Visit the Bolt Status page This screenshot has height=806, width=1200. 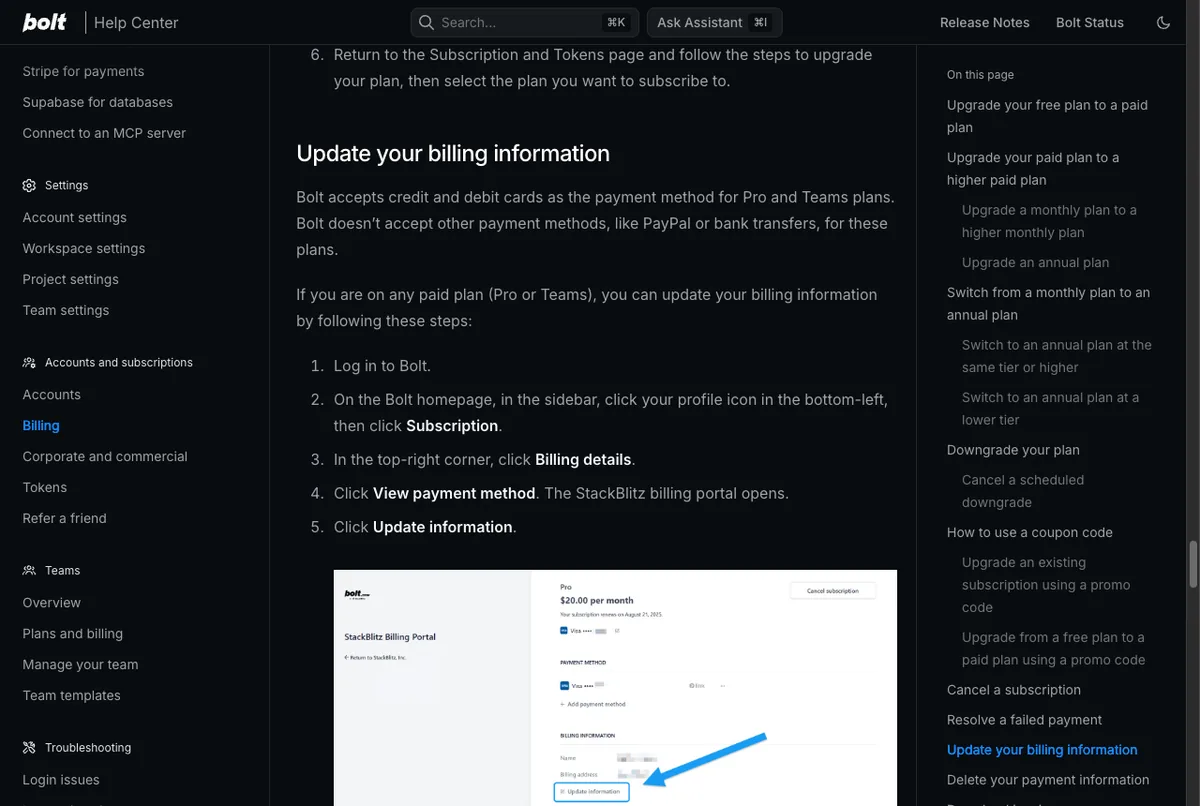pyautogui.click(x=1089, y=22)
